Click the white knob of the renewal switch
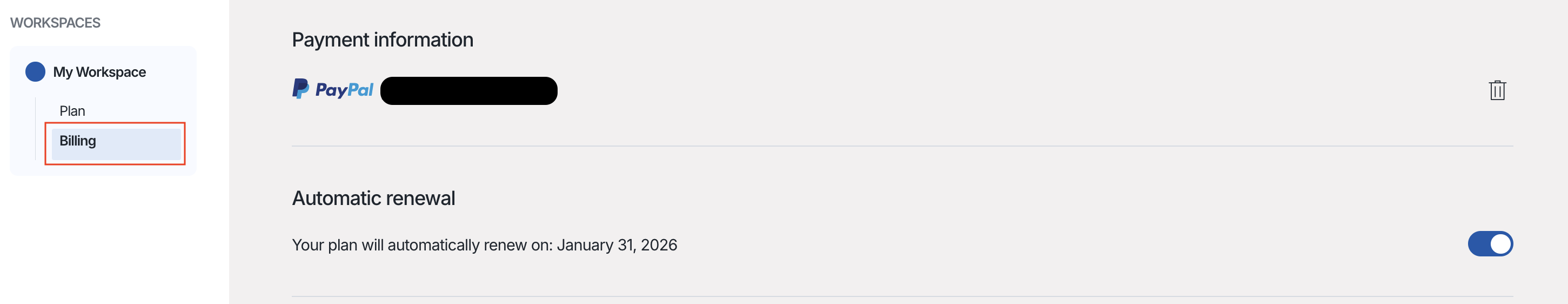Image resolution: width=1568 pixels, height=304 pixels. coord(1500,244)
